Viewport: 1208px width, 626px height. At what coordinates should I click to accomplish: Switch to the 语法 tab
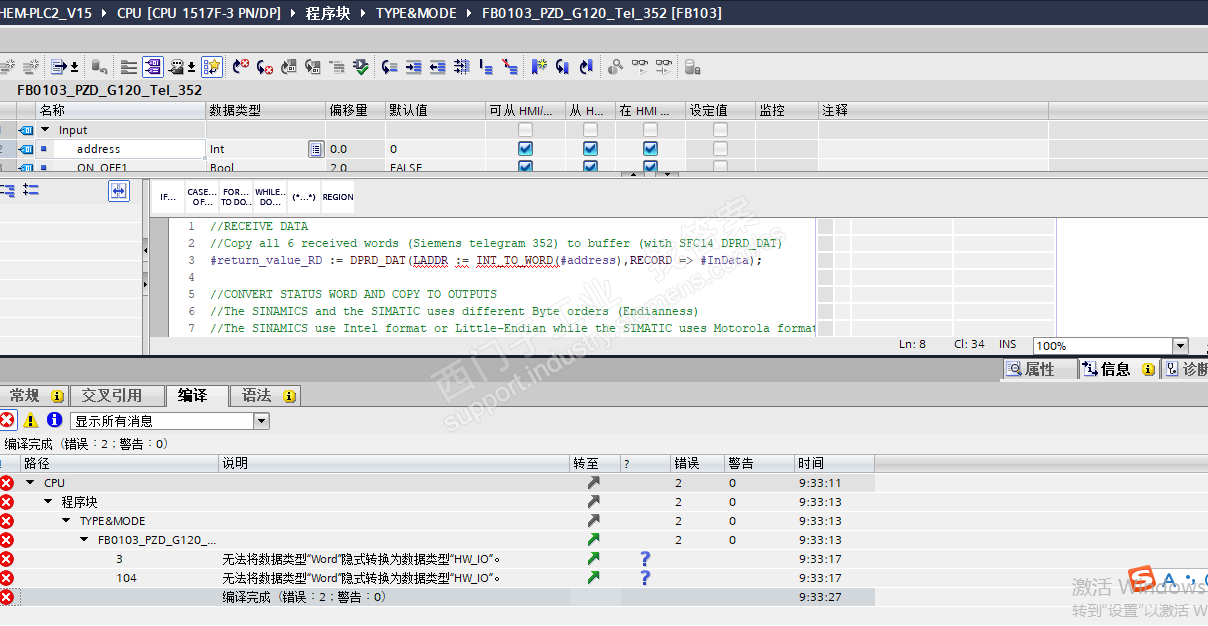[x=266, y=396]
